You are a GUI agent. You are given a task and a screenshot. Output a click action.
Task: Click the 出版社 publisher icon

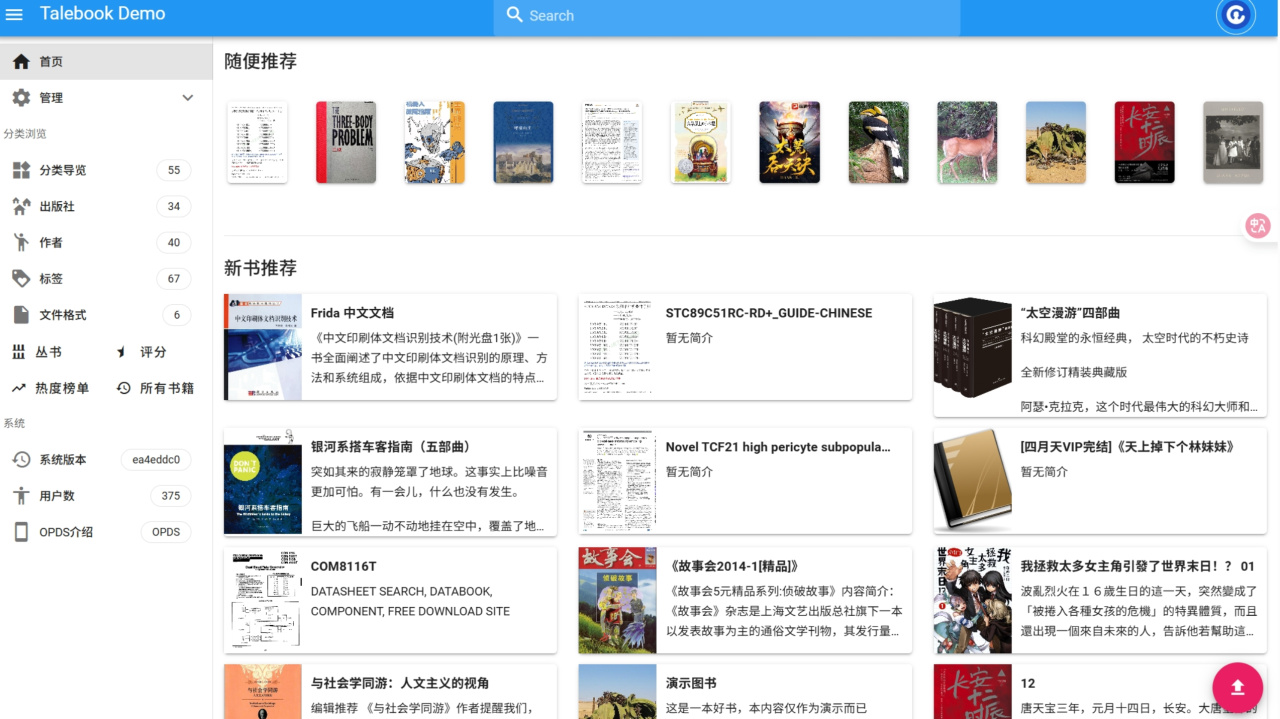click(21, 207)
